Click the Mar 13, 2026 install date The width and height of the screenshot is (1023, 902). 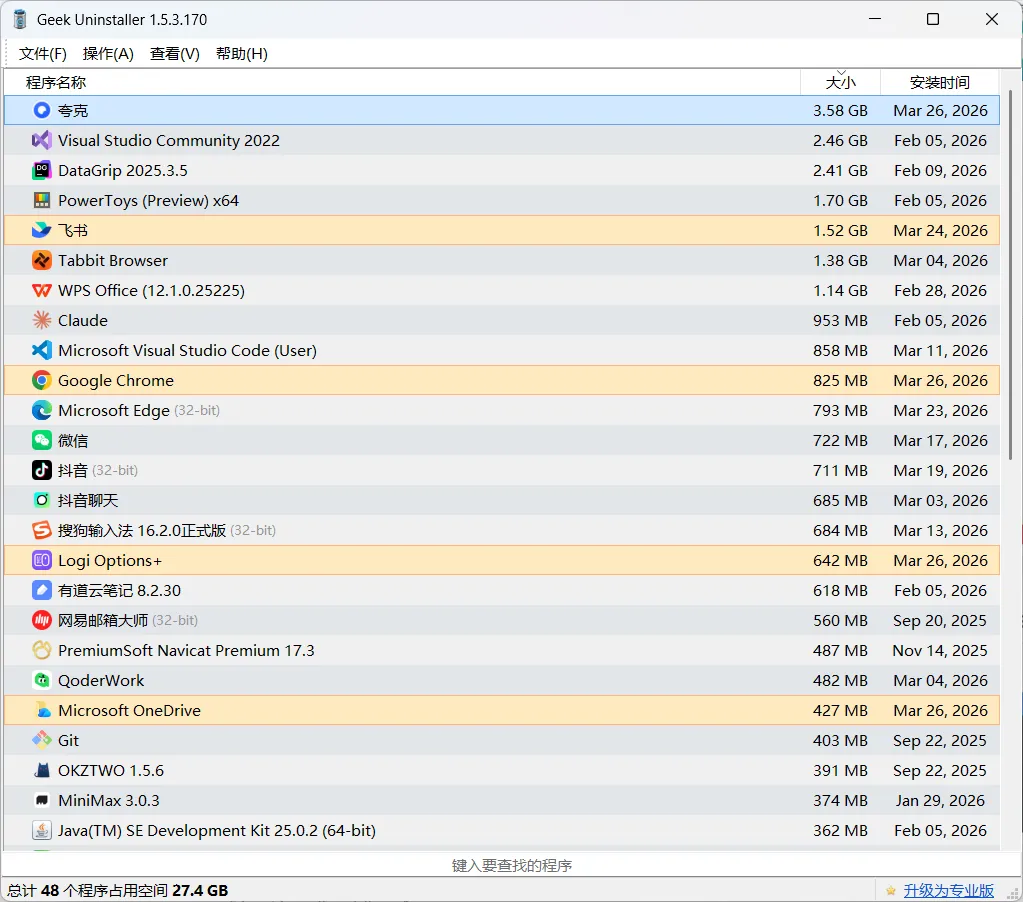[940, 530]
